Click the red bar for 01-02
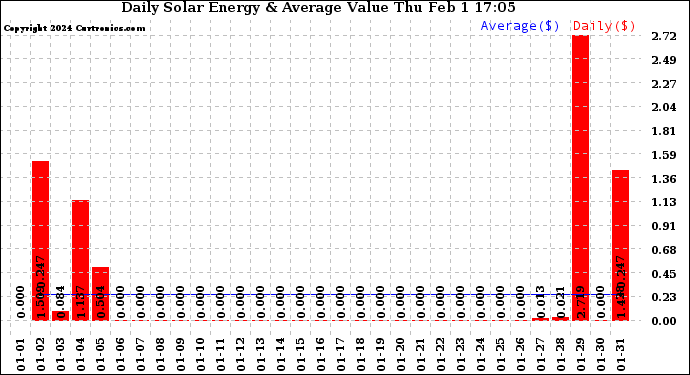This screenshot has width=690, height=375. 40,241
